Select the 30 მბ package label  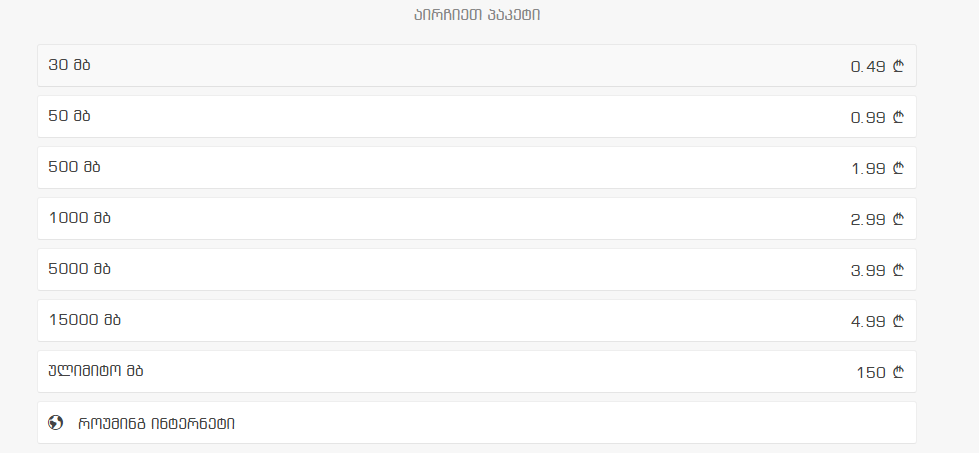point(69,65)
